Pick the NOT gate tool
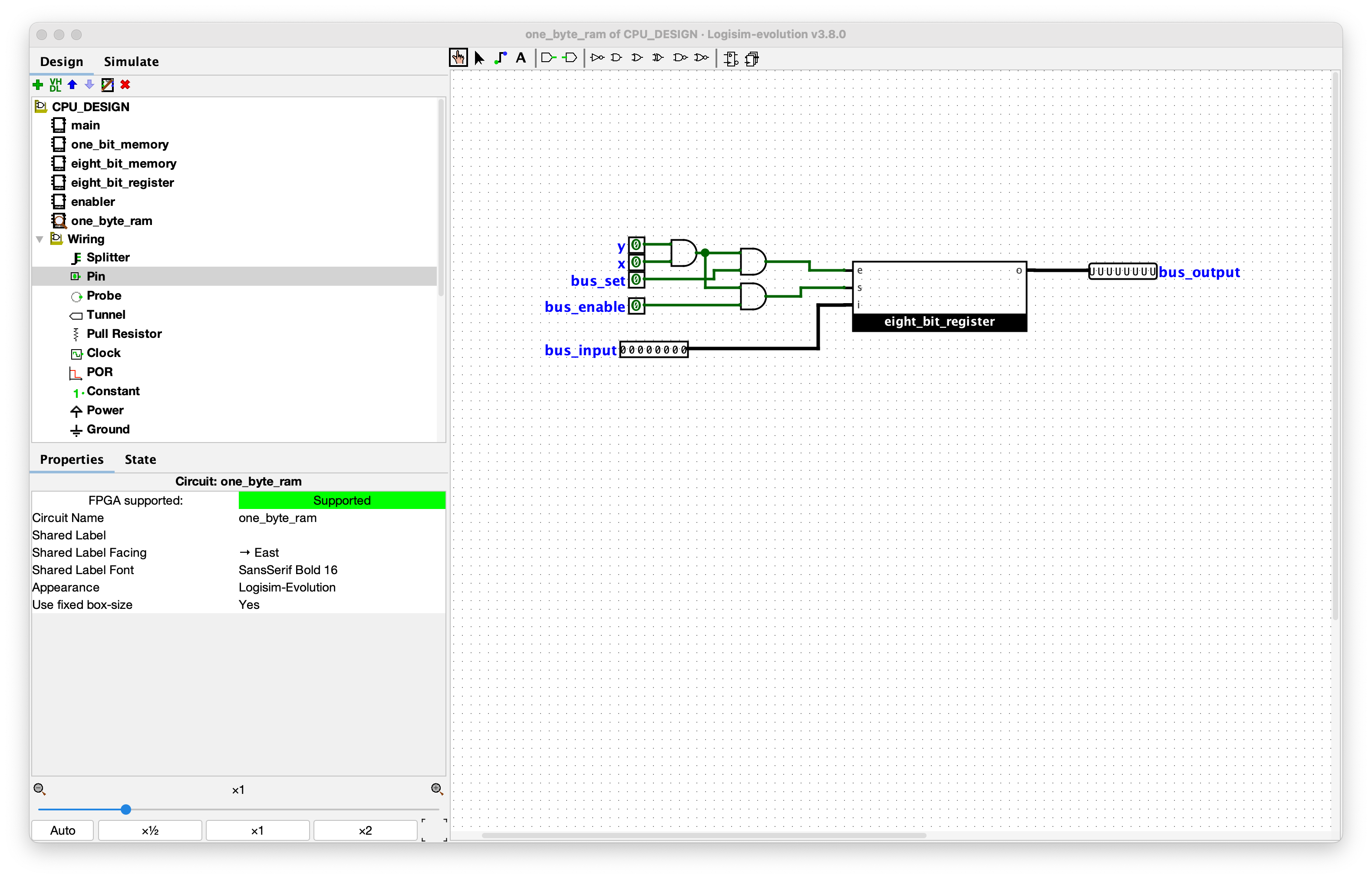 coord(597,58)
